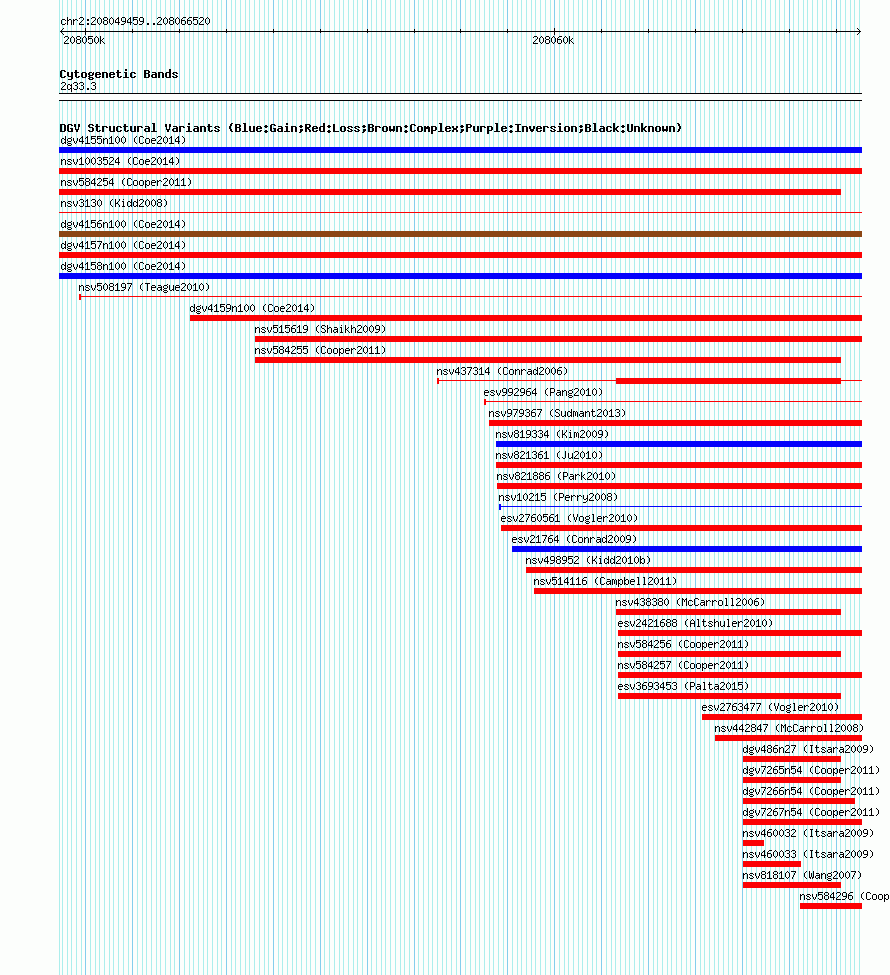Click the nsv821361 (Ju2010) label
Viewport: 890px width, 975px height.
coord(549,456)
